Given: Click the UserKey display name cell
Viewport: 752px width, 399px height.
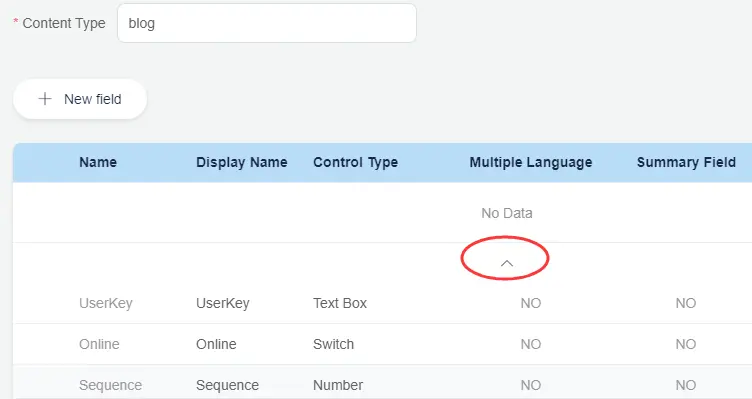Looking at the screenshot, I should (223, 303).
